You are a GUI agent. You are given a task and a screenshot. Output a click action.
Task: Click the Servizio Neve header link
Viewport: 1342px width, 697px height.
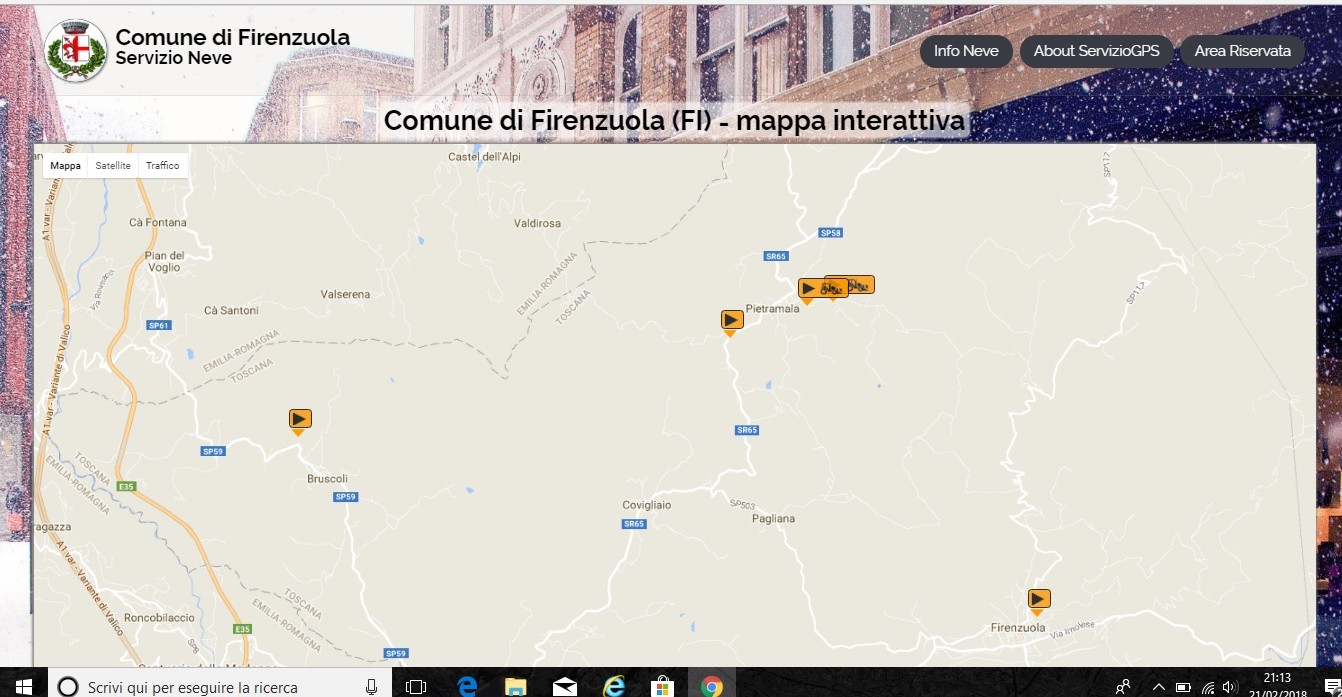pyautogui.click(x=174, y=57)
